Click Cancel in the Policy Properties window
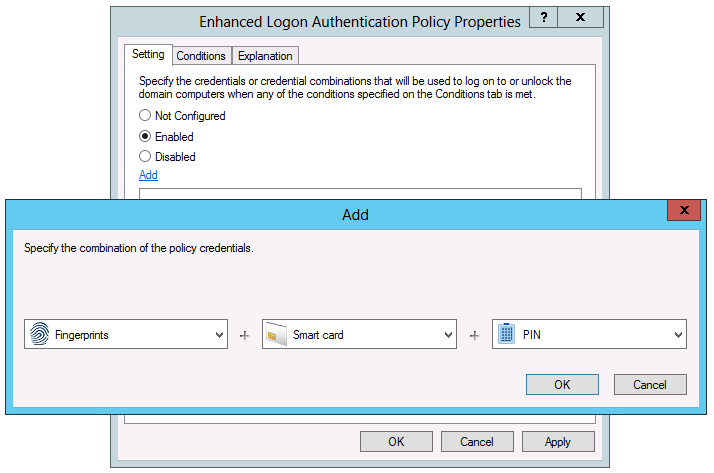Image resolution: width=714 pixels, height=473 pixels. tap(477, 442)
